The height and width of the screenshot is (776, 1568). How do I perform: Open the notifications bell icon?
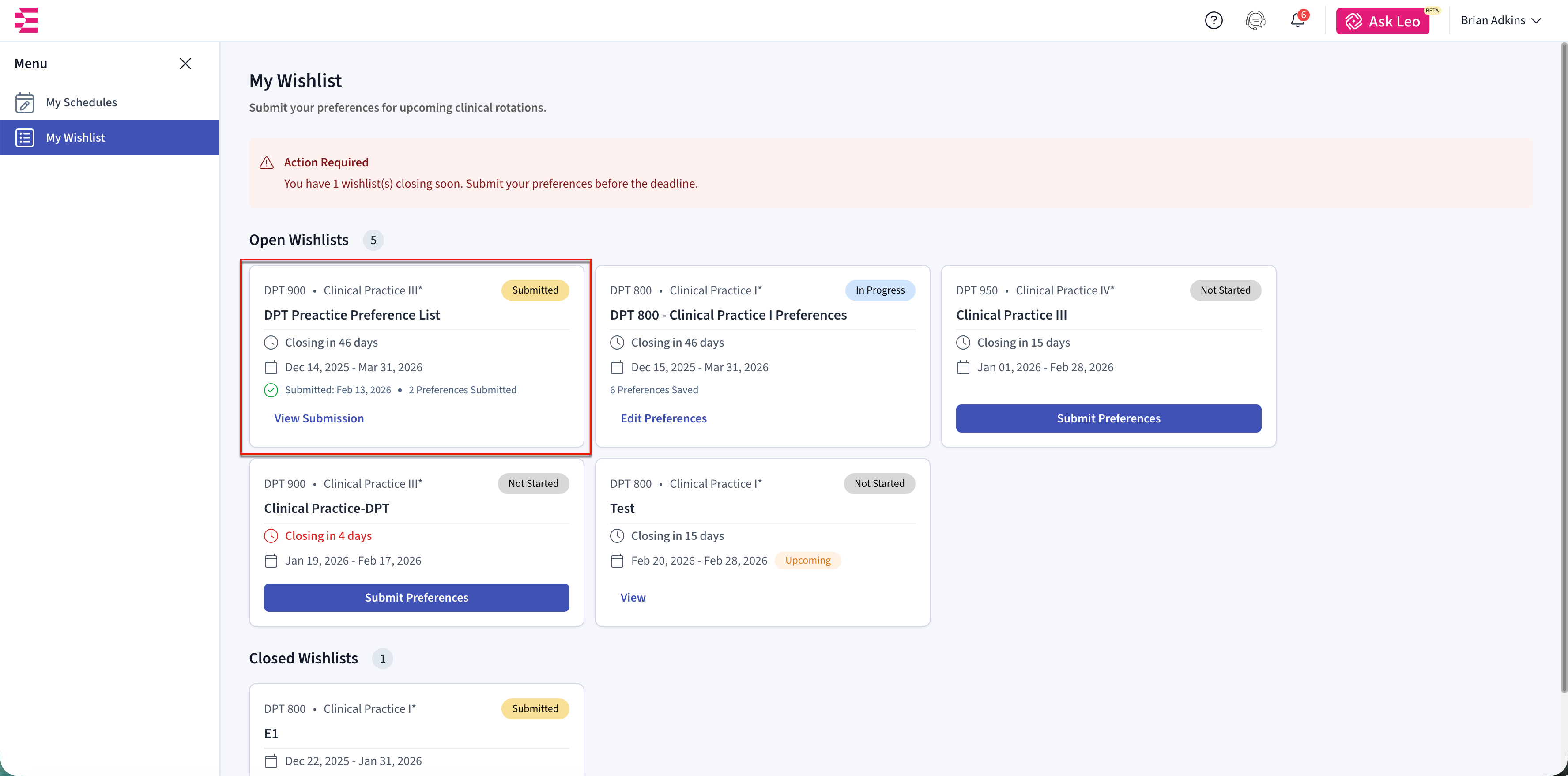click(1297, 21)
